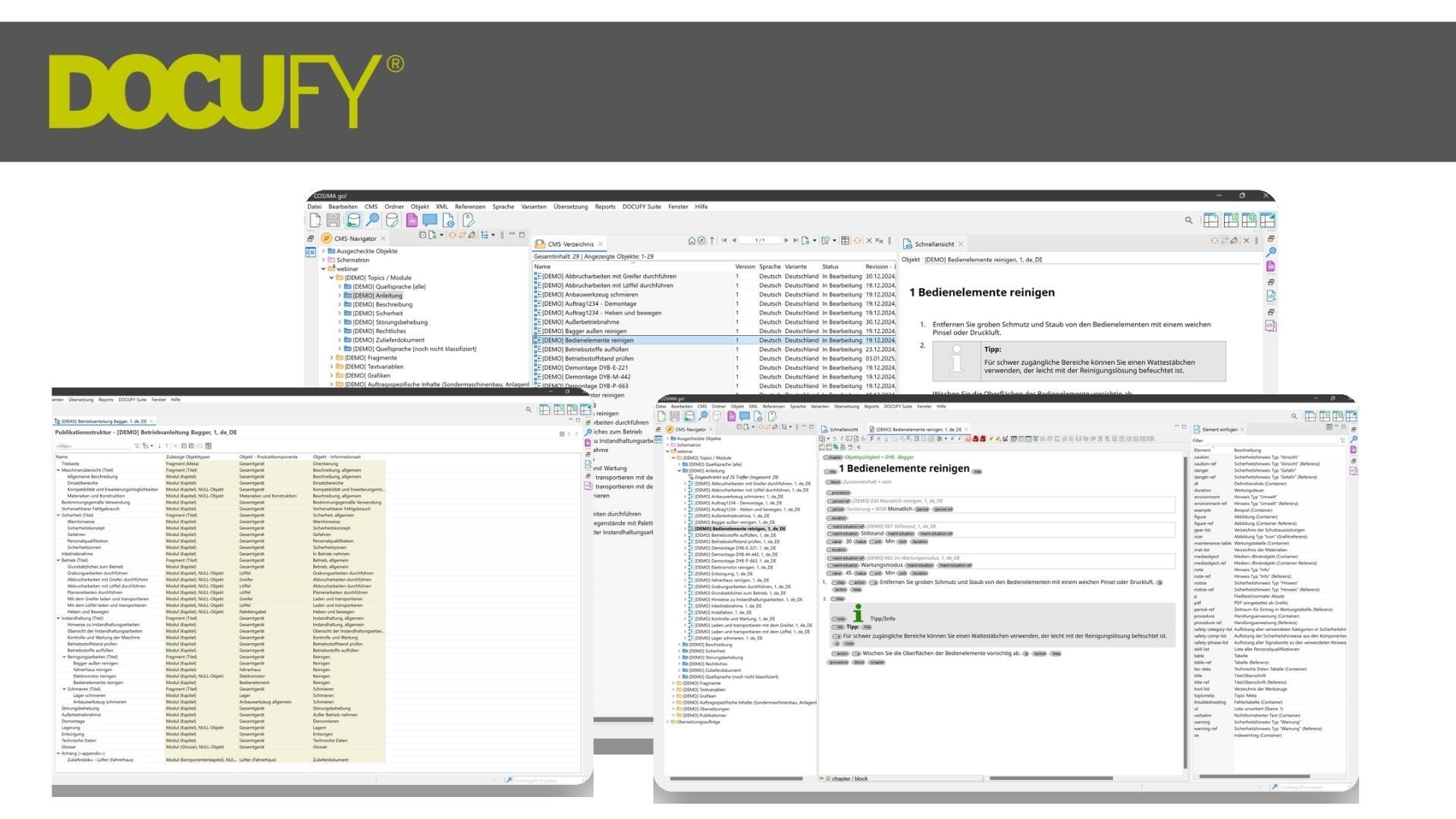Apply underline with the U icon in the editor
Viewport: 1456px width, 819px height.
(886, 439)
